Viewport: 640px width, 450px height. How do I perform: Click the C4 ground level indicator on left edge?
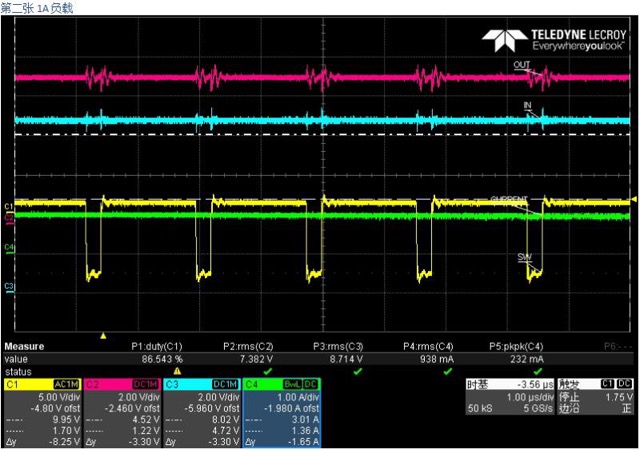click(9, 248)
